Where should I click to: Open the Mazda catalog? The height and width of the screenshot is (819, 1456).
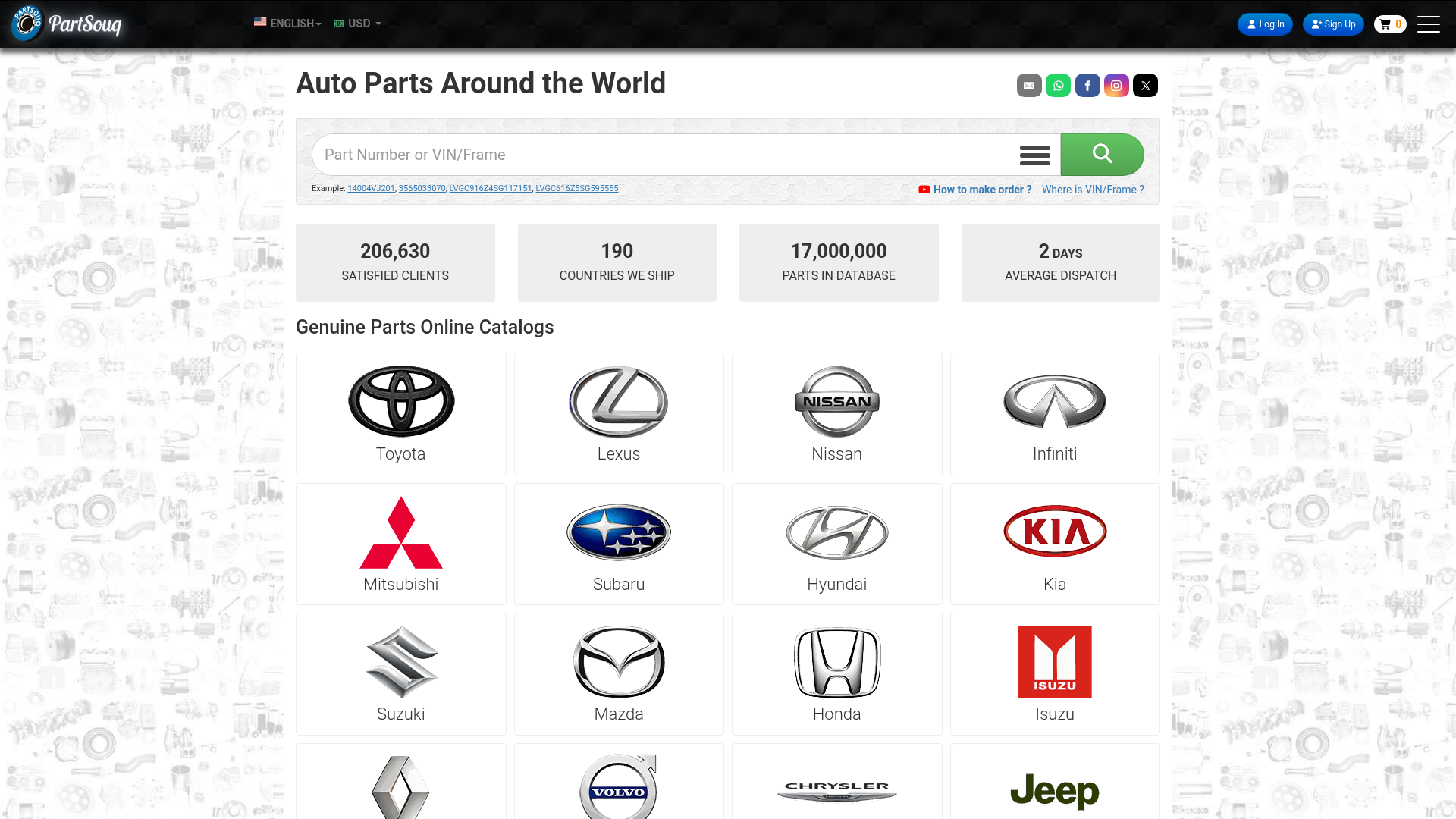click(619, 674)
